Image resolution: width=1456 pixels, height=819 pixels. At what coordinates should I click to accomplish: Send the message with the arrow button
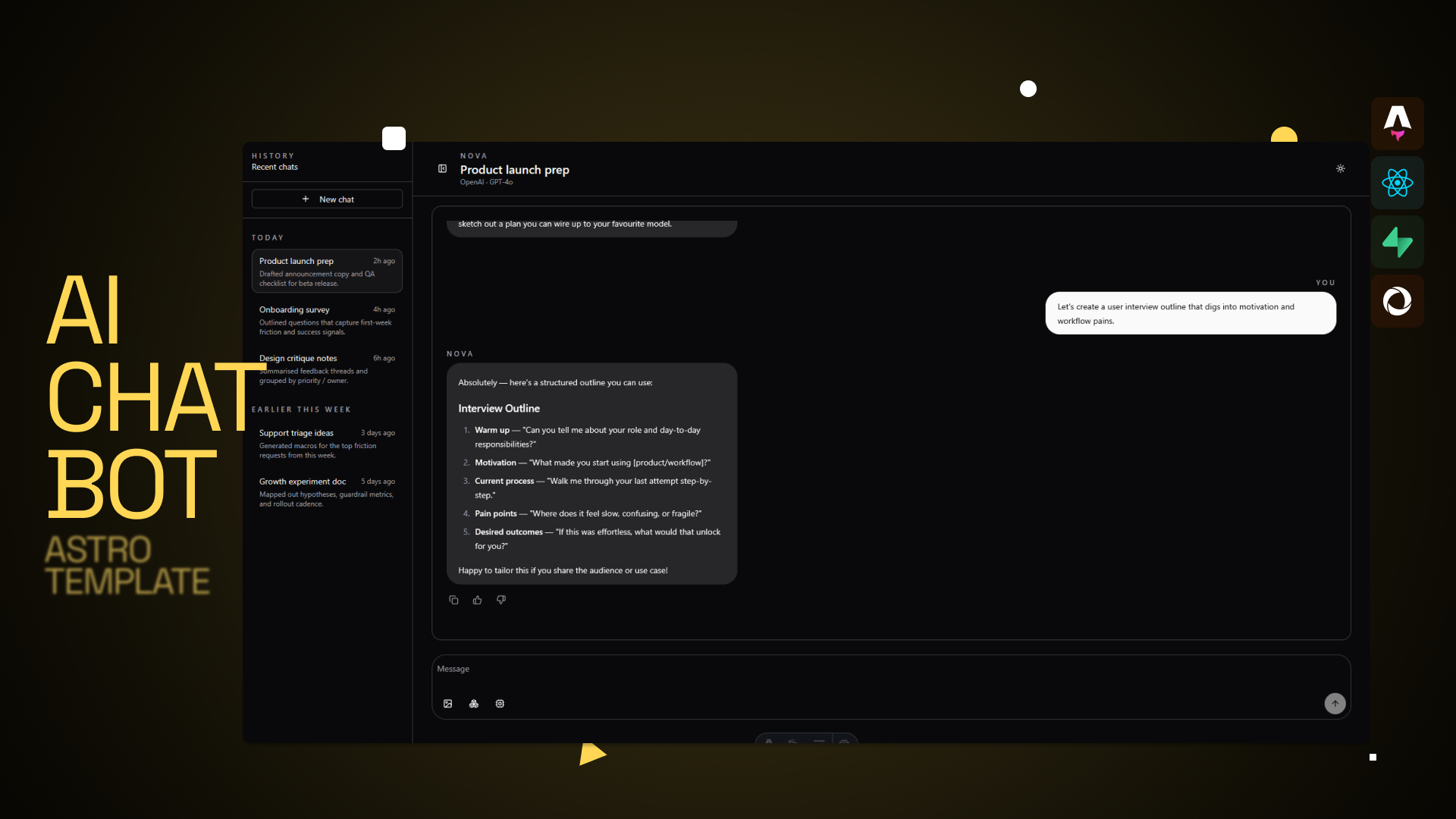pos(1335,704)
